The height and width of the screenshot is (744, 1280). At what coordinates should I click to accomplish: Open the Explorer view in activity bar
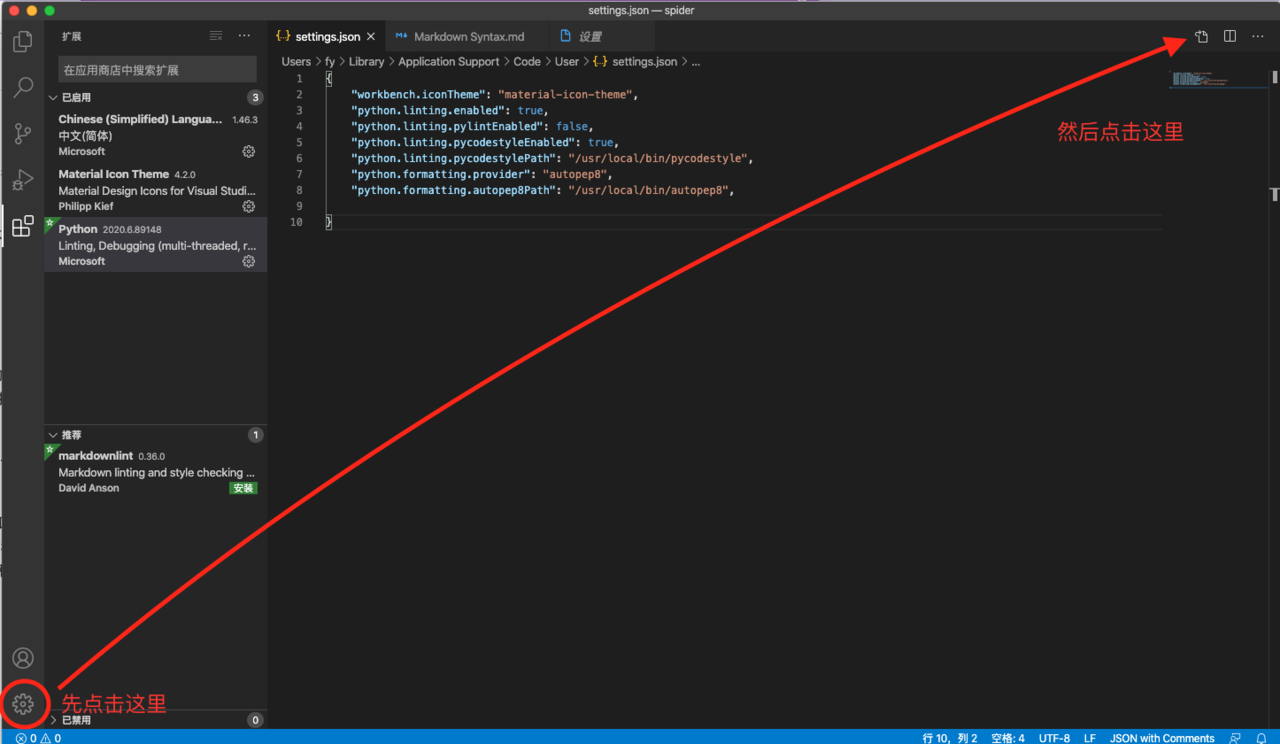22,42
